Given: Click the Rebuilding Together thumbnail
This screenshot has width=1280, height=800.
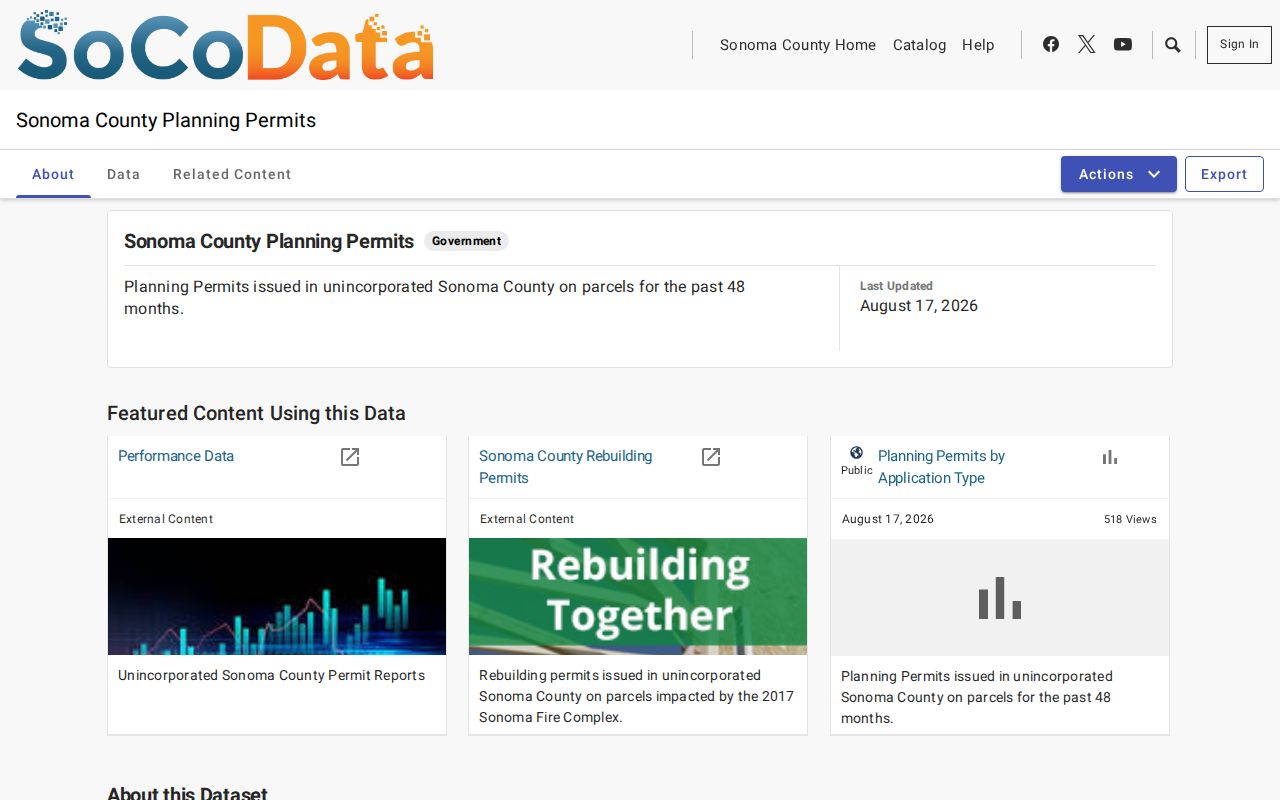Looking at the screenshot, I should (638, 597).
